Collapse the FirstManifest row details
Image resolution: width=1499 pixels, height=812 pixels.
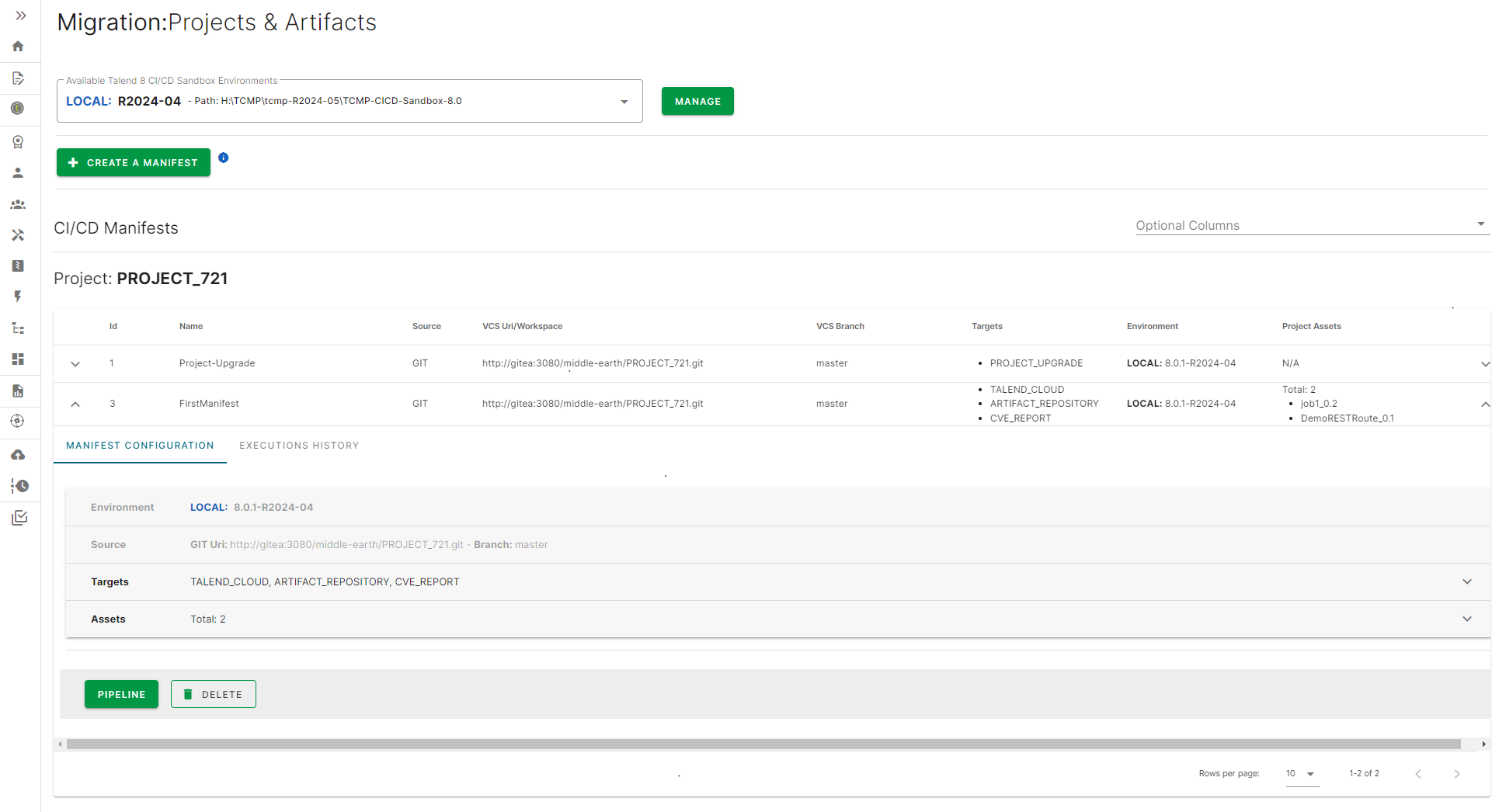point(75,404)
